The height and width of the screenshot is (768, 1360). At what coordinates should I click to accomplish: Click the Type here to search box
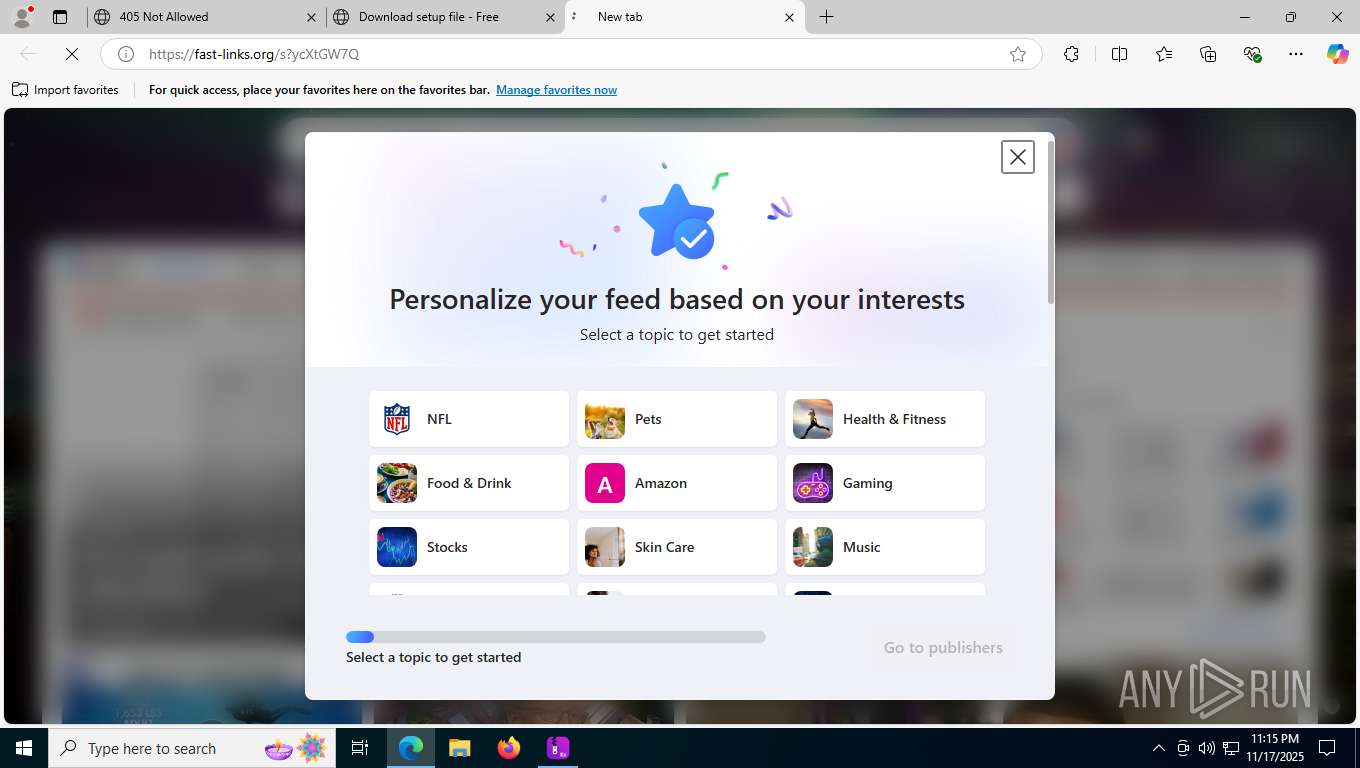(x=190, y=748)
